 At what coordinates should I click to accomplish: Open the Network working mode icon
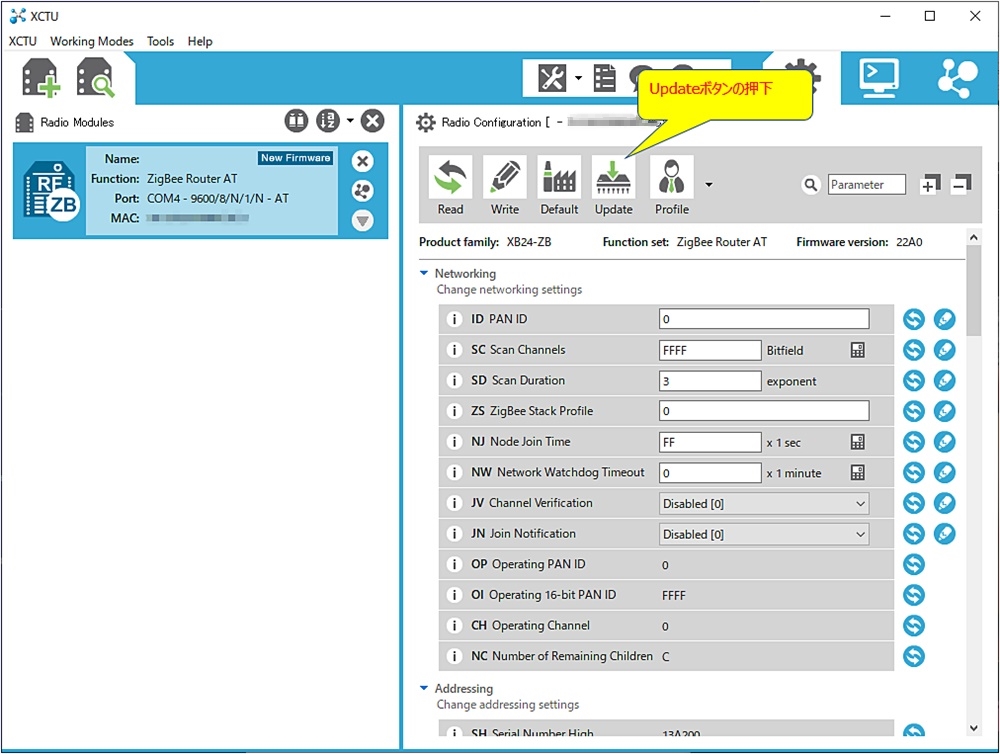click(958, 78)
